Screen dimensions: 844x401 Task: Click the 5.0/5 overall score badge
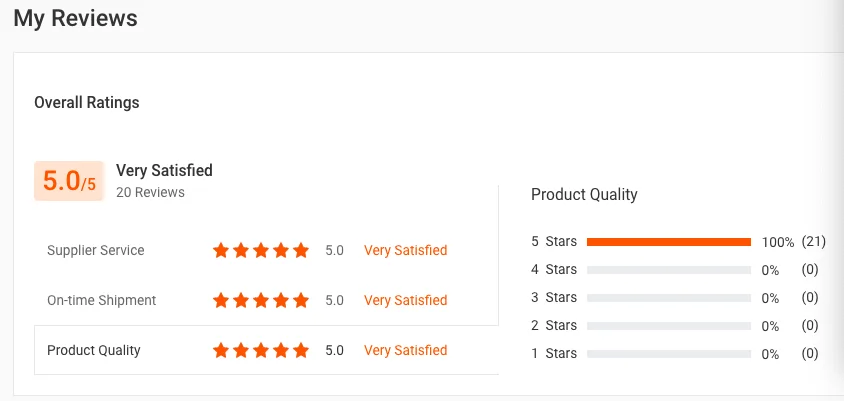pos(68,181)
